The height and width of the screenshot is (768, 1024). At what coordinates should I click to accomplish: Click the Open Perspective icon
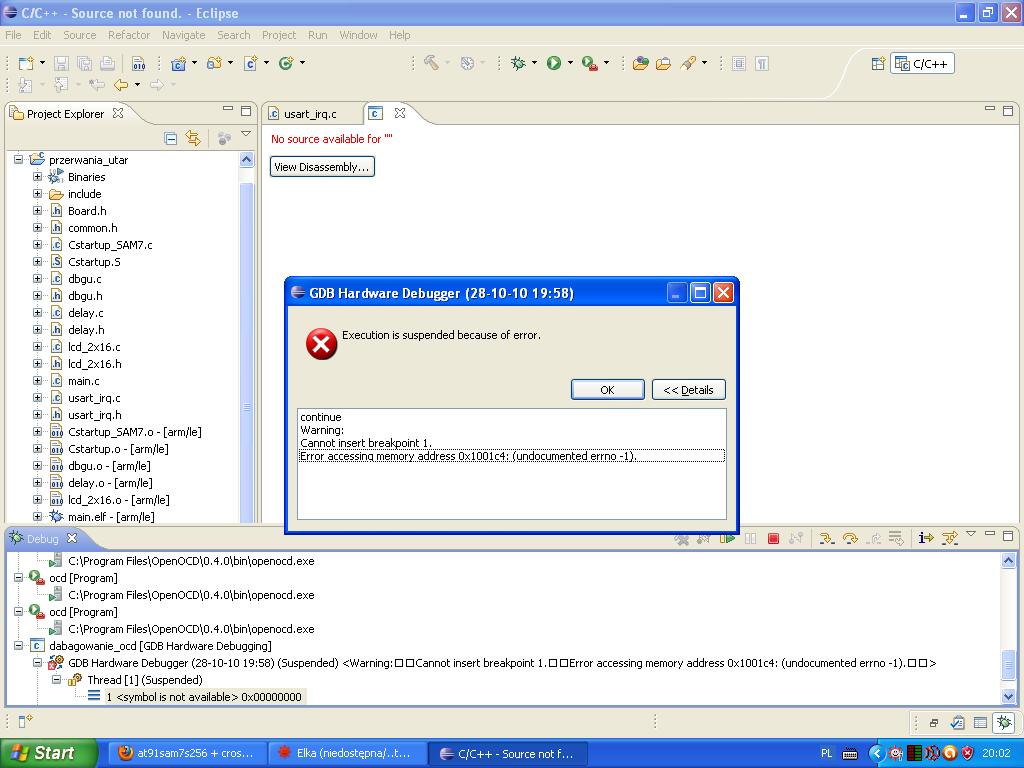[878, 63]
